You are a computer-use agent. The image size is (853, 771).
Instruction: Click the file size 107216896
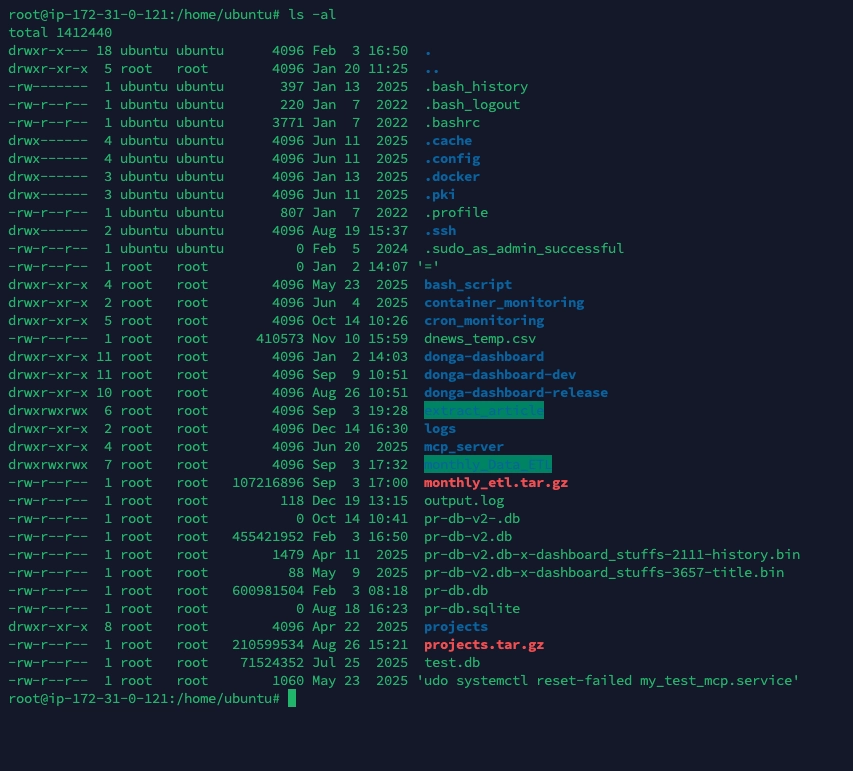point(268,483)
